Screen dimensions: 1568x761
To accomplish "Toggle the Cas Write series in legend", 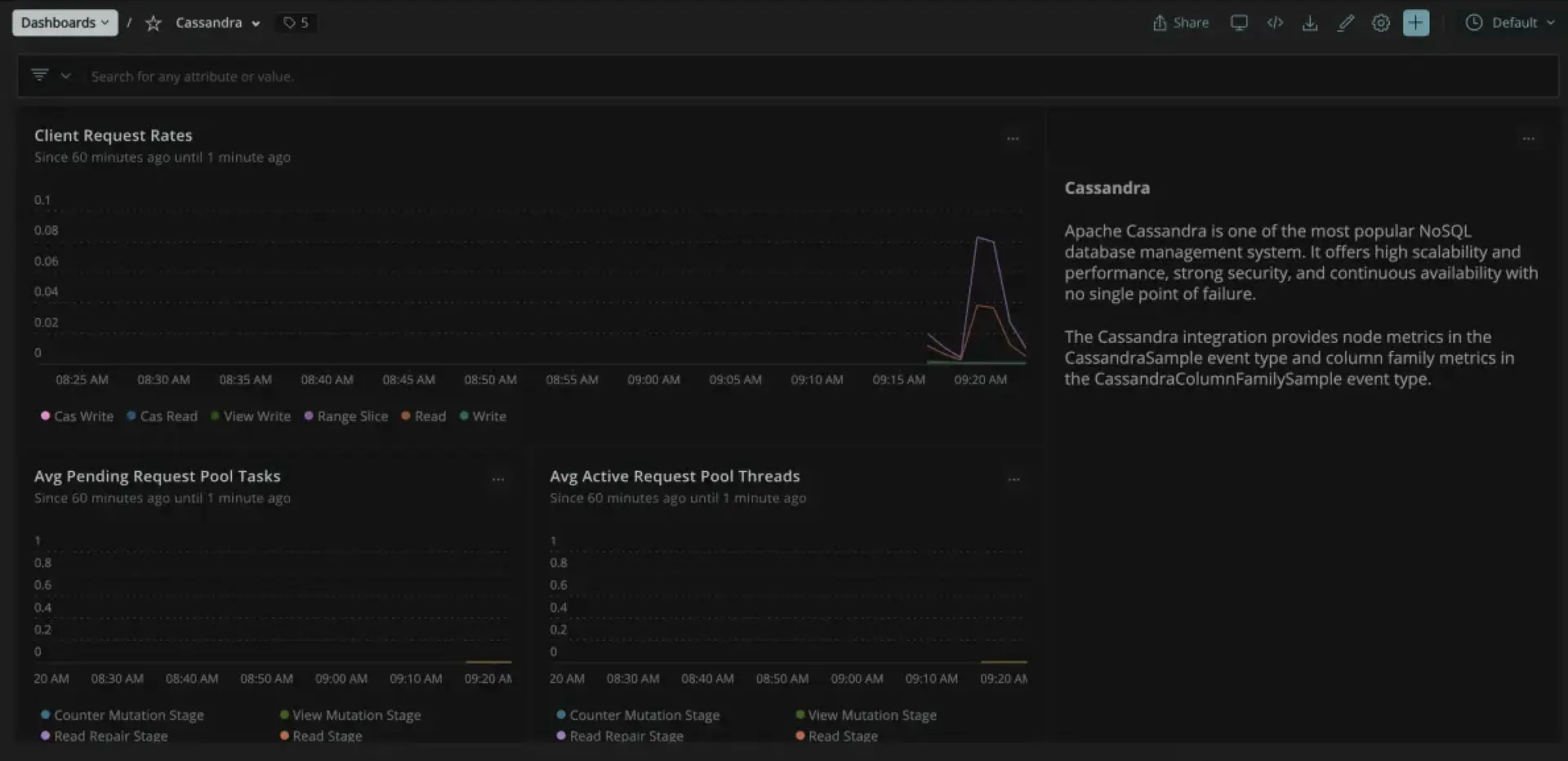I will click(x=78, y=416).
